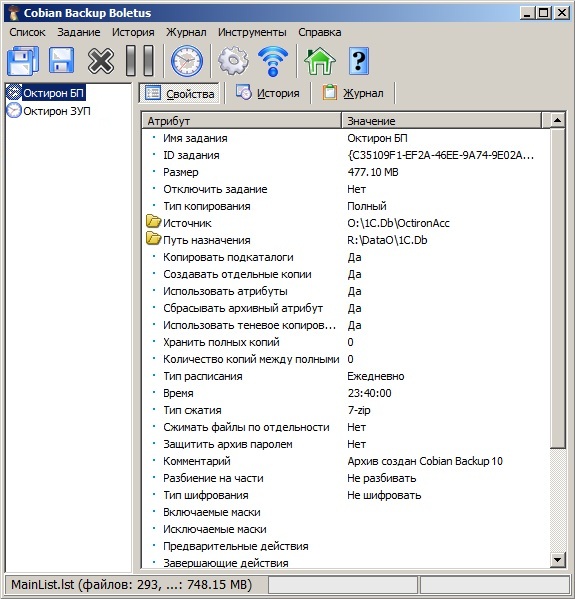Select the Использовать атрибуты row
Screen dimensions: 575x599
pyautogui.click(x=346, y=291)
